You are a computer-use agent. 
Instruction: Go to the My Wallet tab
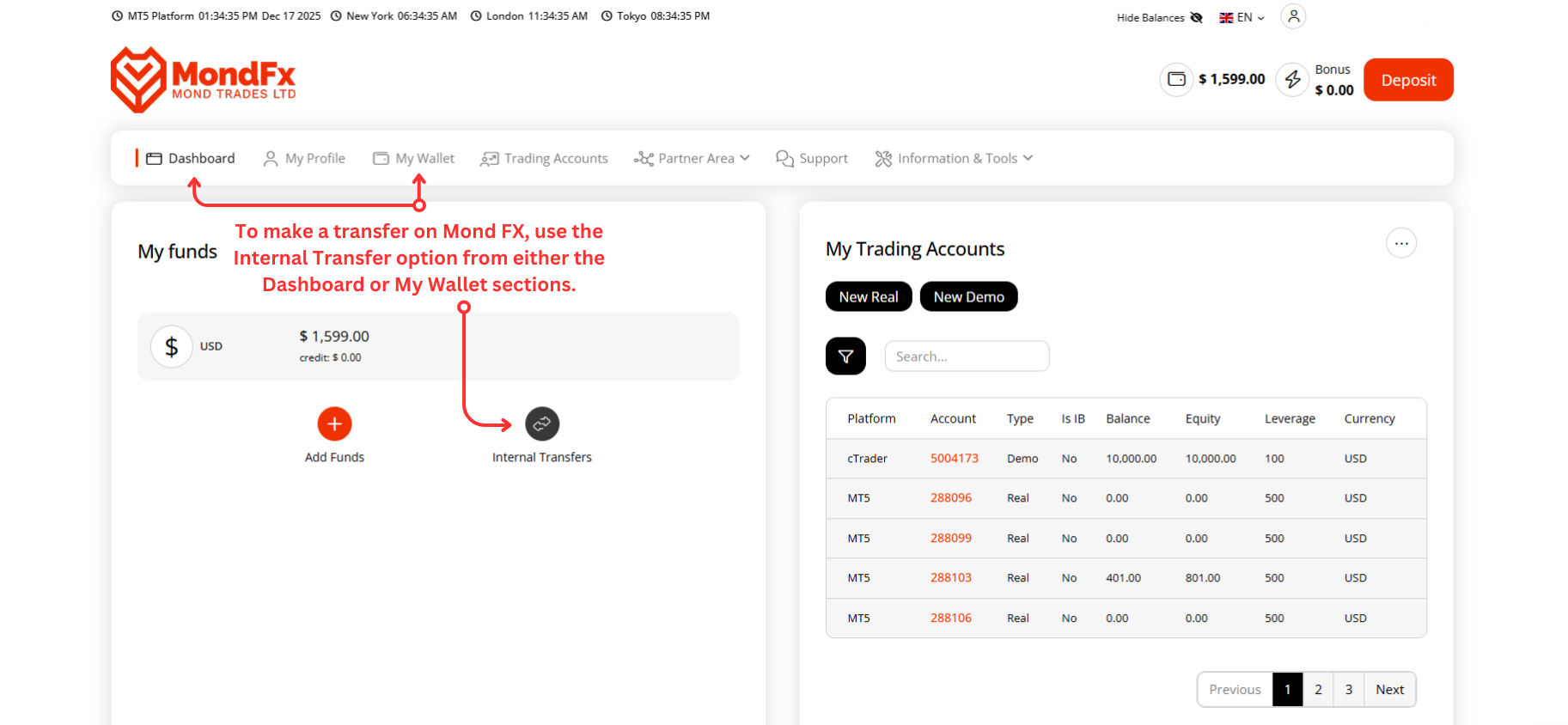point(414,158)
